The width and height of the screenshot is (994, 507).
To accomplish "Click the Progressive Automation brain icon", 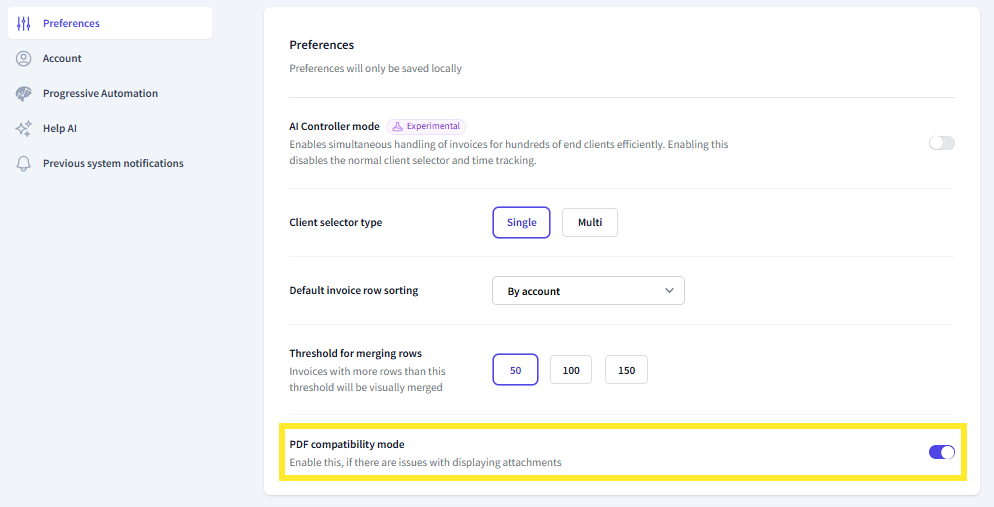I will click(x=24, y=94).
